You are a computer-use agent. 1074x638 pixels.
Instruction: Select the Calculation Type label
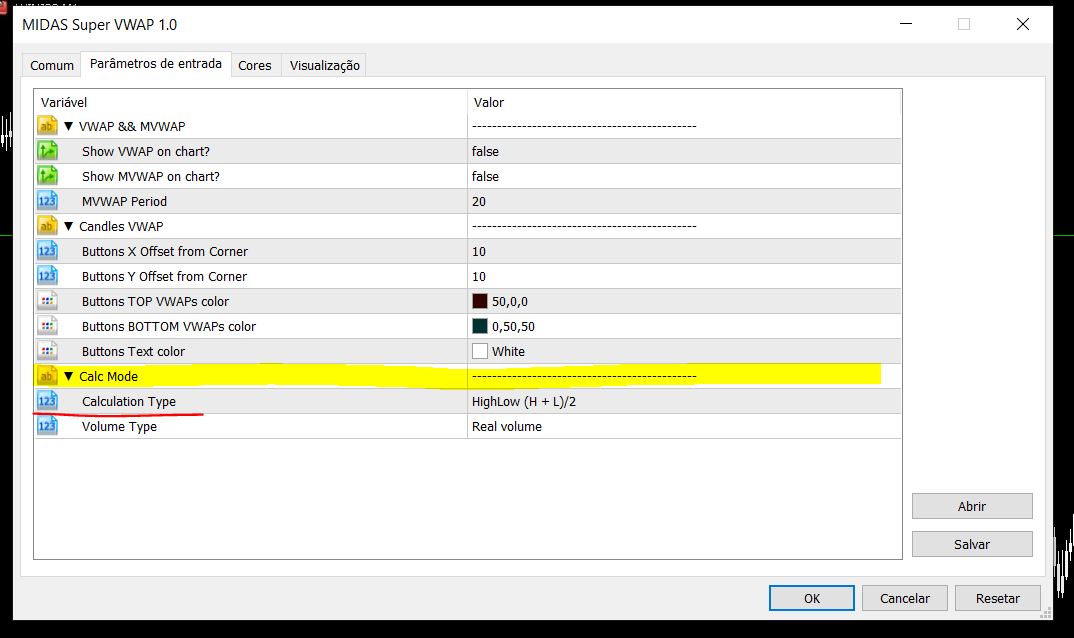[129, 402]
